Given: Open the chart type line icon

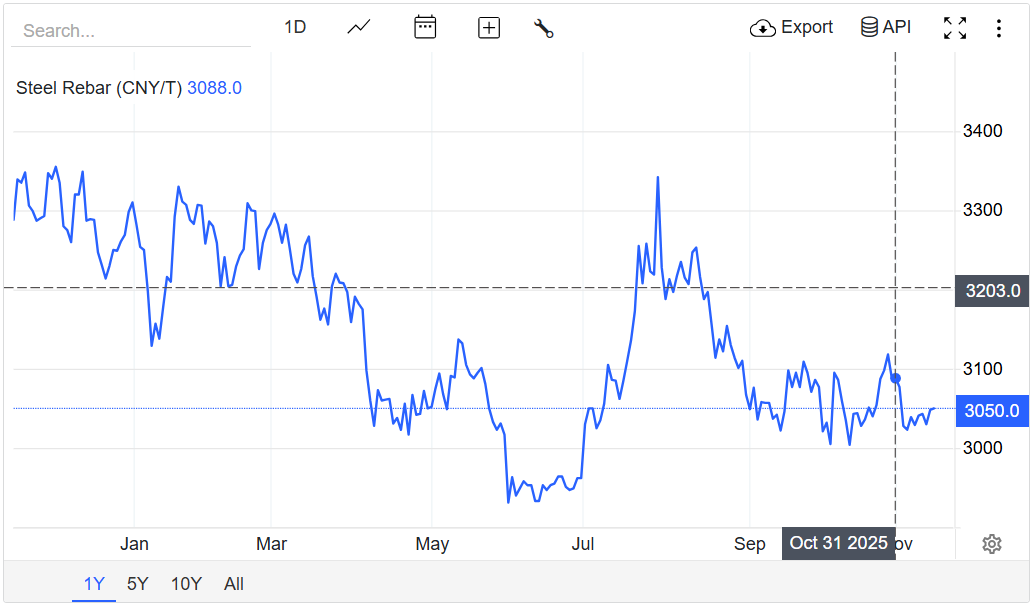Looking at the screenshot, I should [359, 28].
